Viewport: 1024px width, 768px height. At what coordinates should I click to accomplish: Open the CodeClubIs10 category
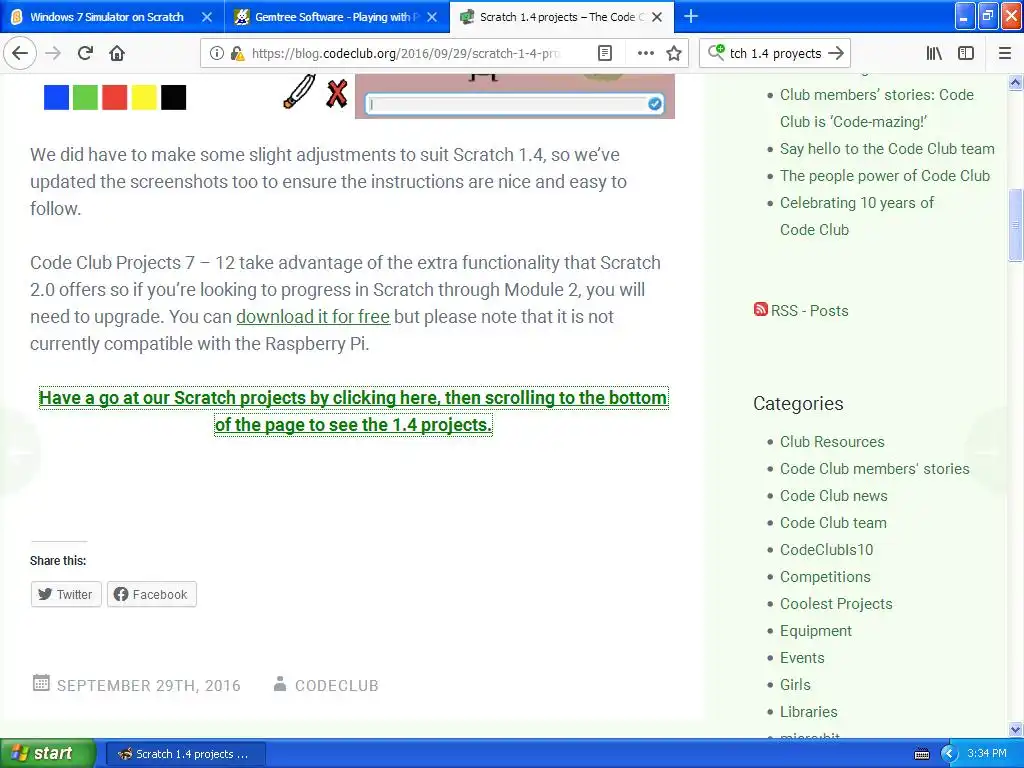tap(826, 550)
